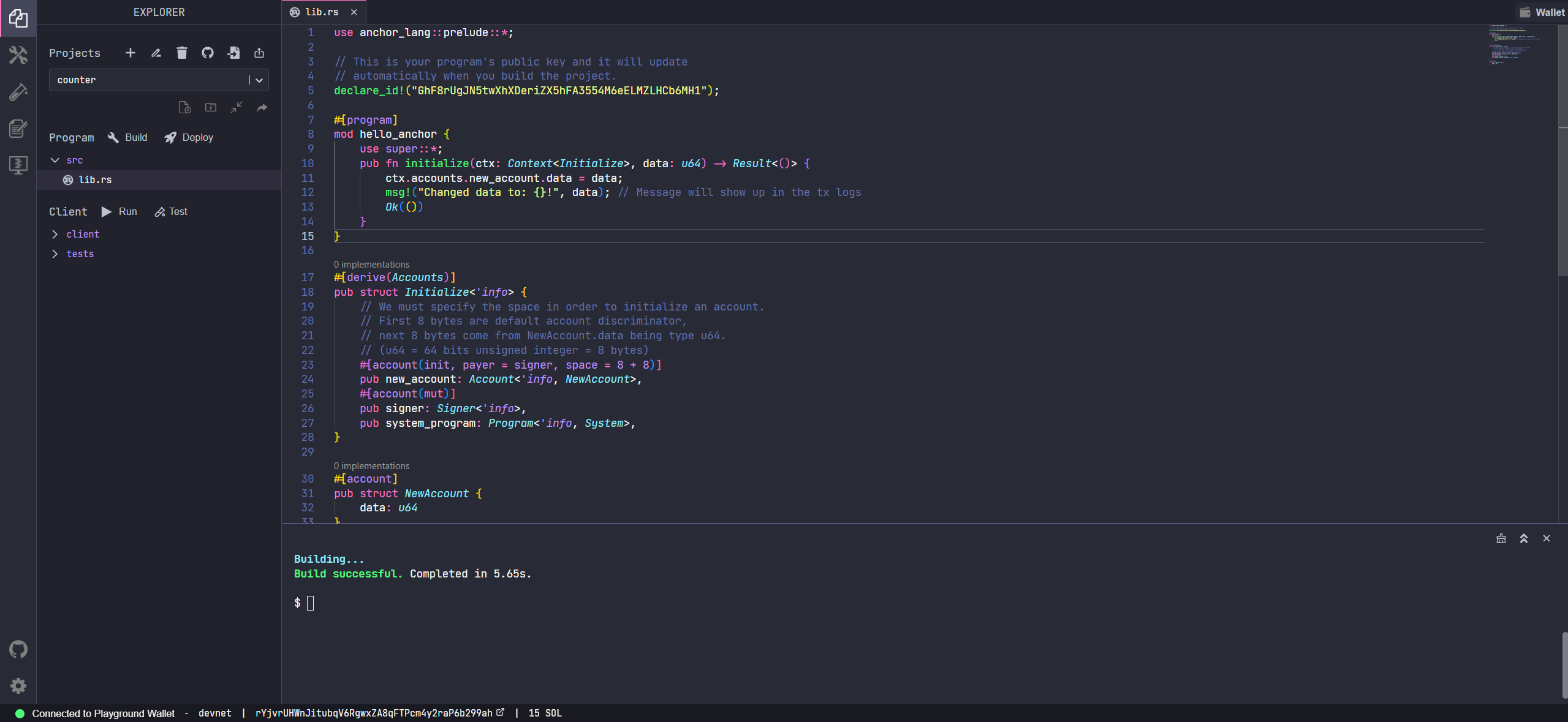Click the Projects section label

point(75,53)
